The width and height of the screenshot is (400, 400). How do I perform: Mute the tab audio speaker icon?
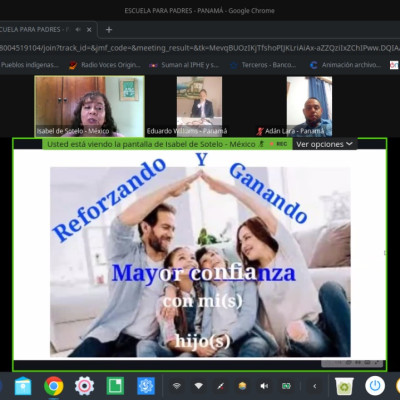(x=78, y=30)
